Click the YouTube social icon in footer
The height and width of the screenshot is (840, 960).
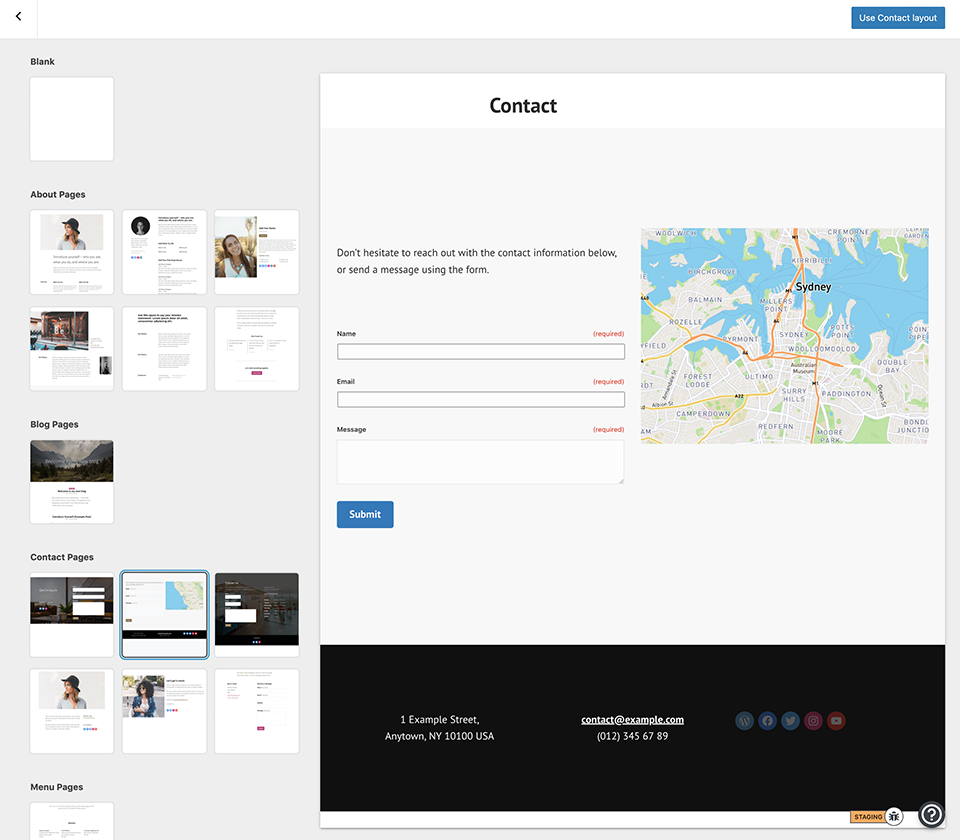click(836, 721)
